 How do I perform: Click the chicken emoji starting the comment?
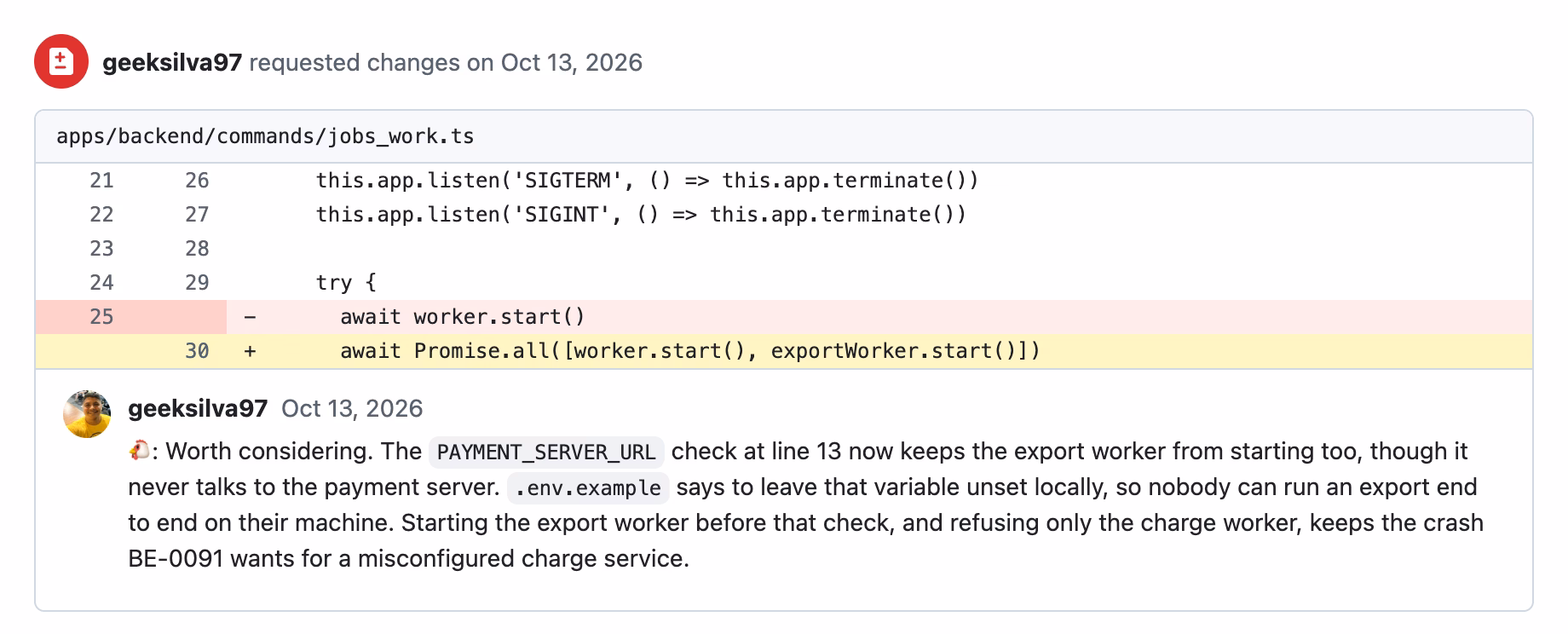[140, 451]
